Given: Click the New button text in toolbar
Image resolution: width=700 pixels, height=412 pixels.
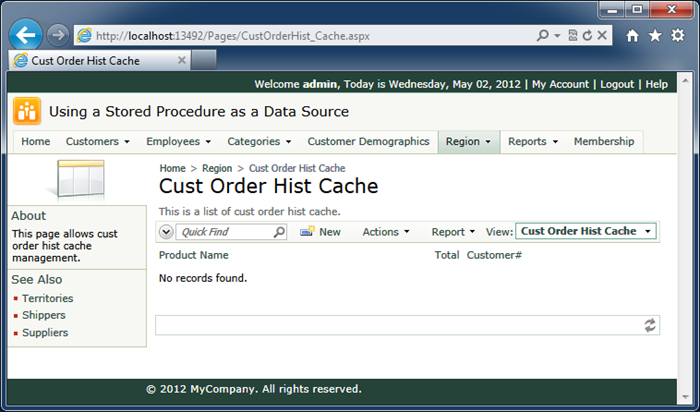Looking at the screenshot, I should click(330, 232).
